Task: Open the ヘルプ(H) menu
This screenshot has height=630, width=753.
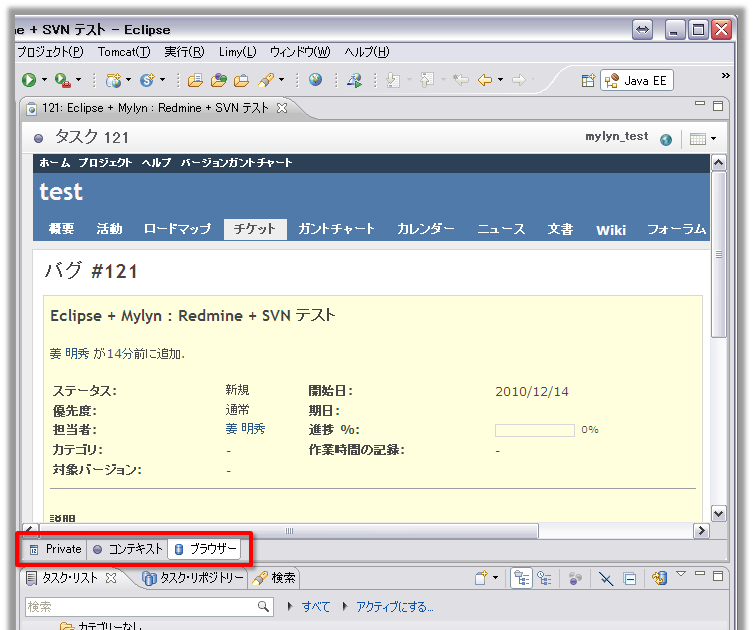Action: coord(367,51)
